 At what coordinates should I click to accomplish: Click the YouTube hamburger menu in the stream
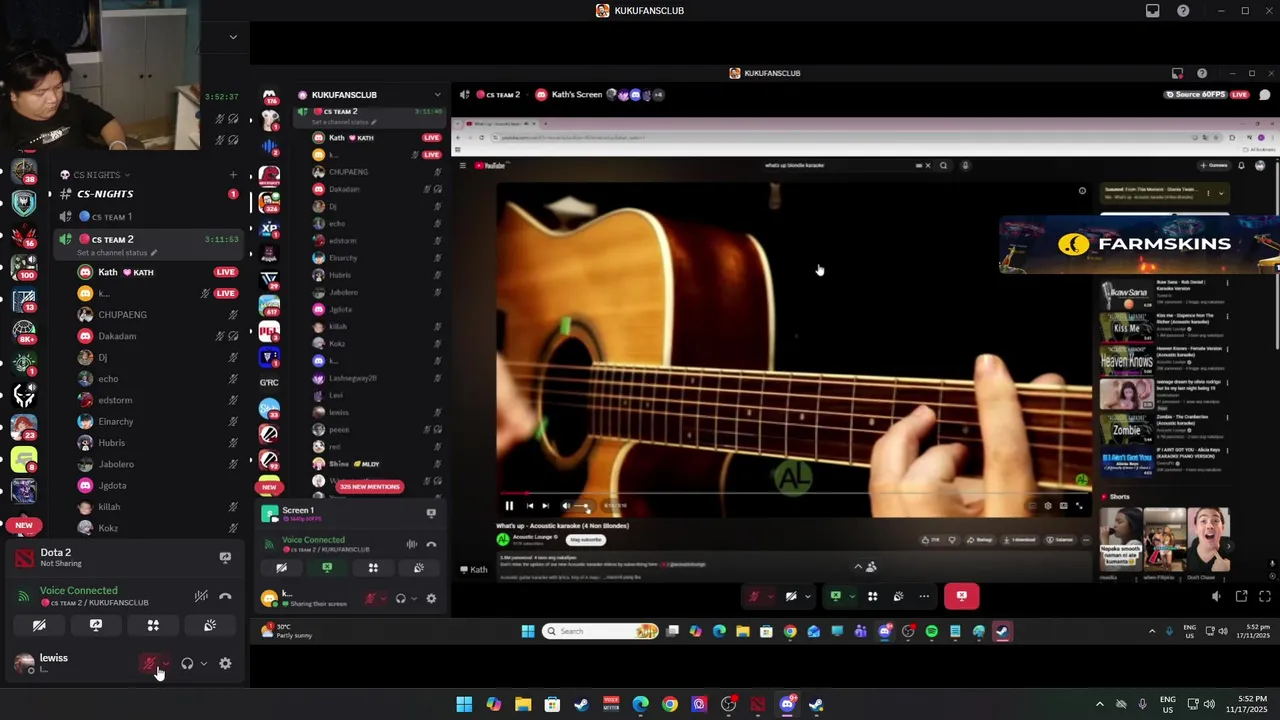pos(462,165)
